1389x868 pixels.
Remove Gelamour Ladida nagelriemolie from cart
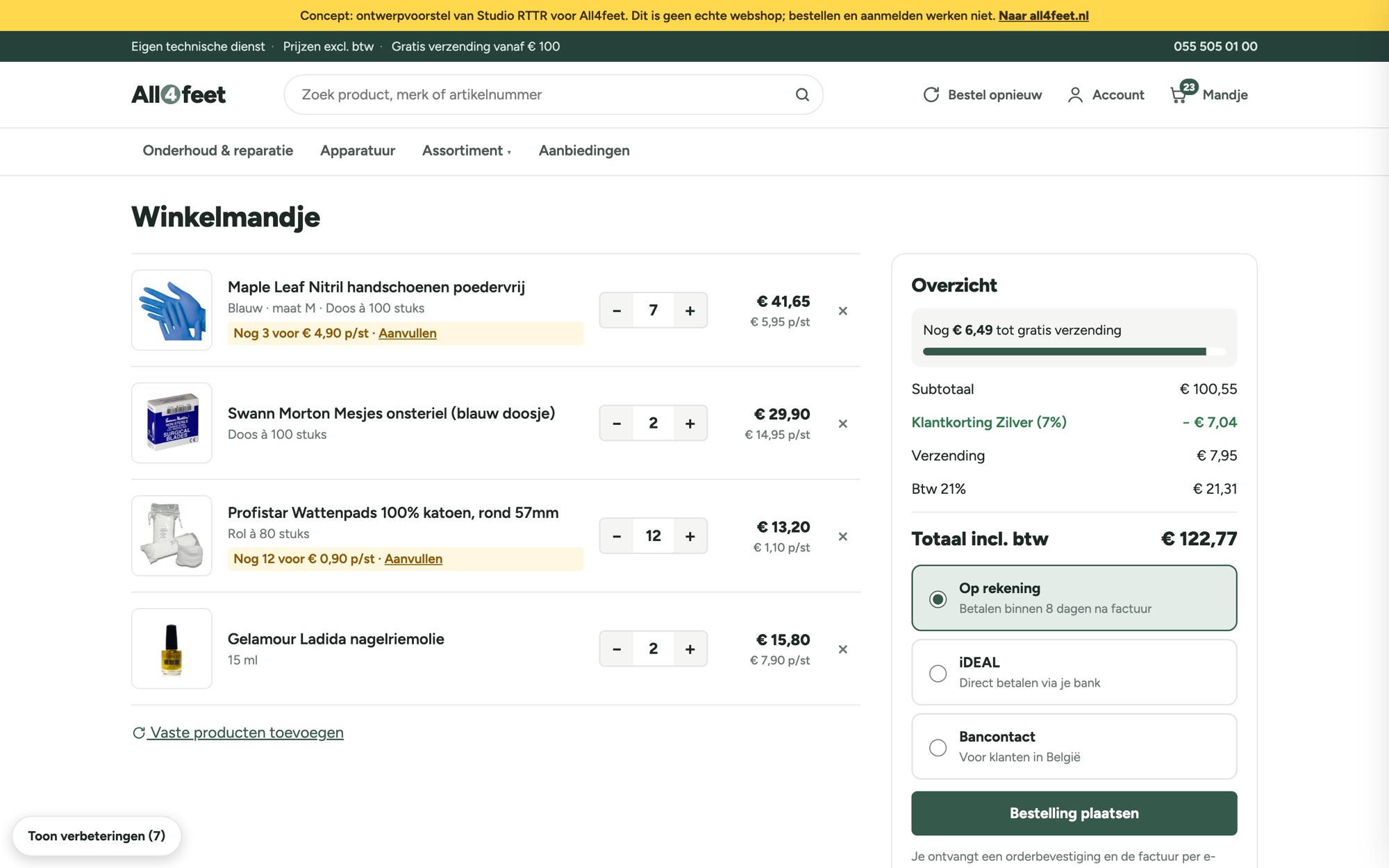pos(842,649)
